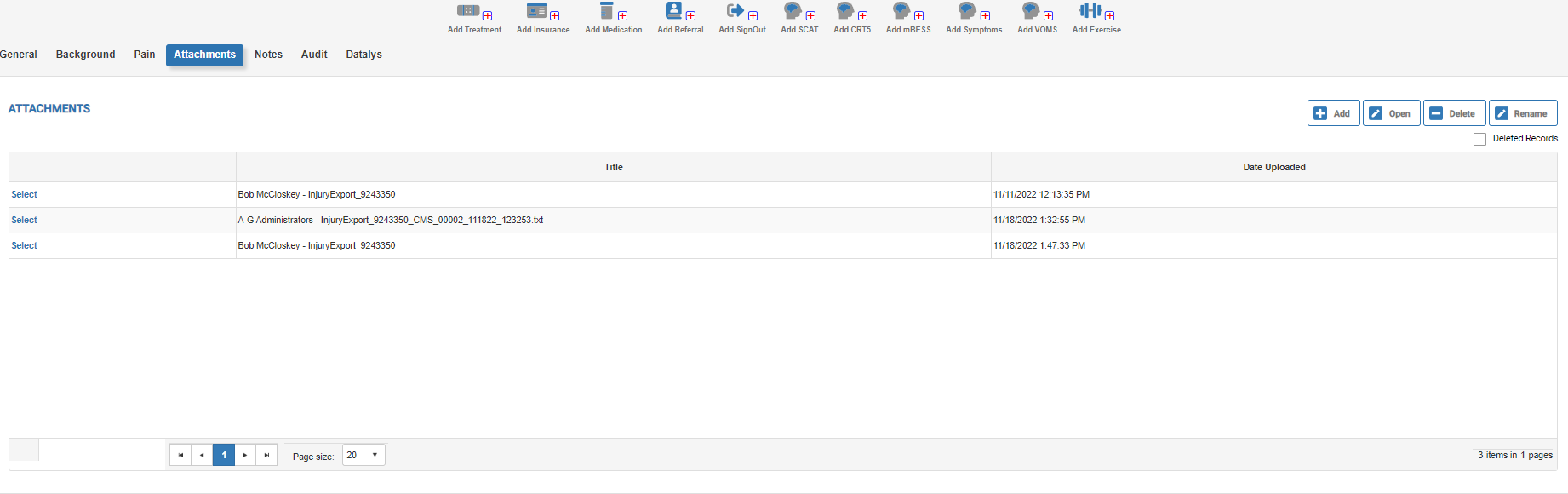Click the Delete attachment button
The width and height of the screenshot is (1568, 494).
pyautogui.click(x=1454, y=113)
